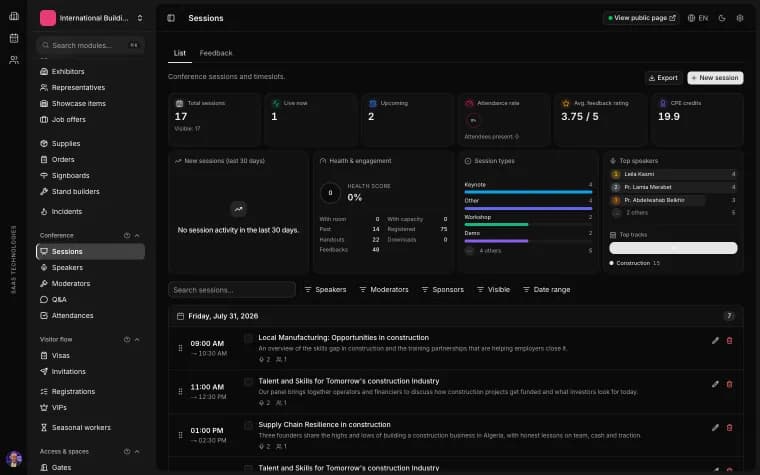Click the Export button
This screenshot has height=475, width=760.
tap(663, 78)
